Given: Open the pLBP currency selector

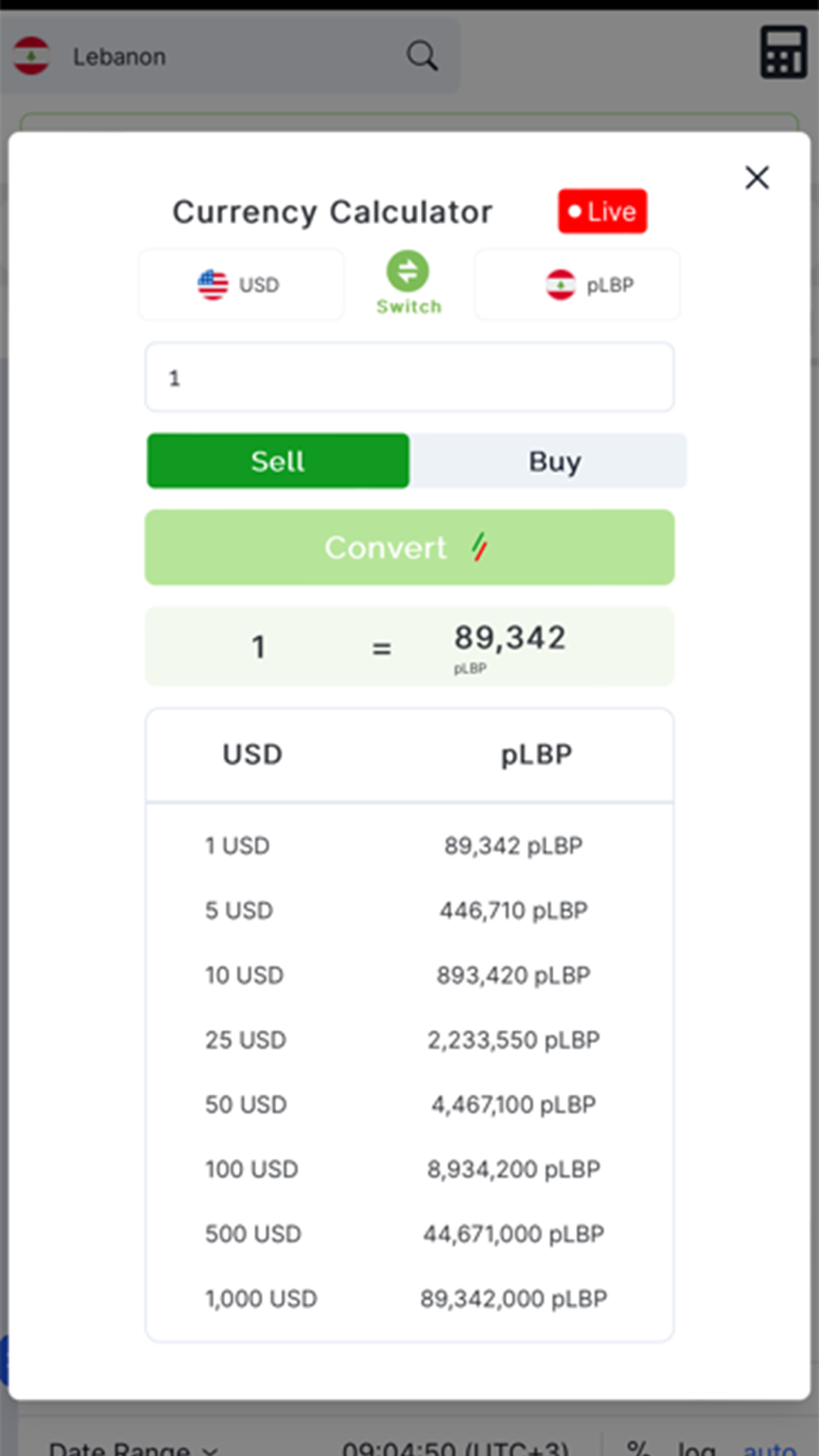Looking at the screenshot, I should pyautogui.click(x=577, y=285).
